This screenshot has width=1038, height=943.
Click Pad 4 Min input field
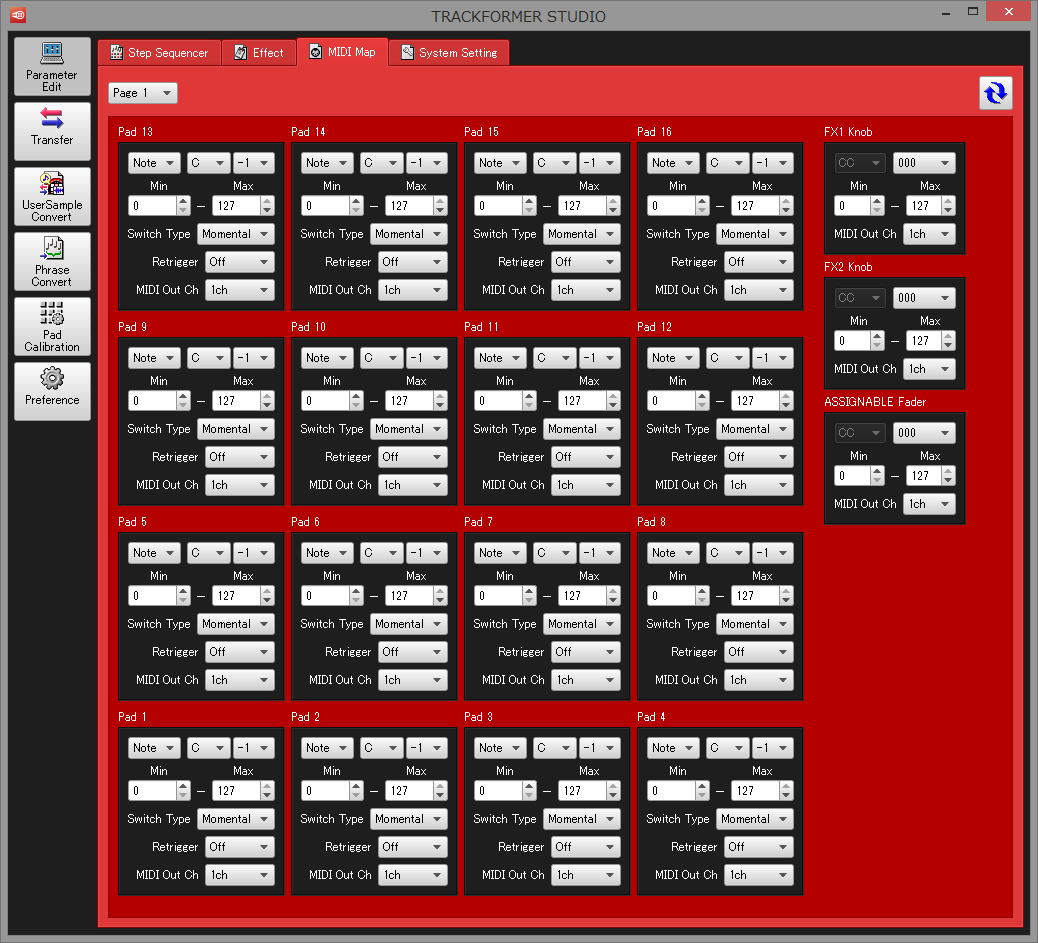pyautogui.click(x=672, y=791)
